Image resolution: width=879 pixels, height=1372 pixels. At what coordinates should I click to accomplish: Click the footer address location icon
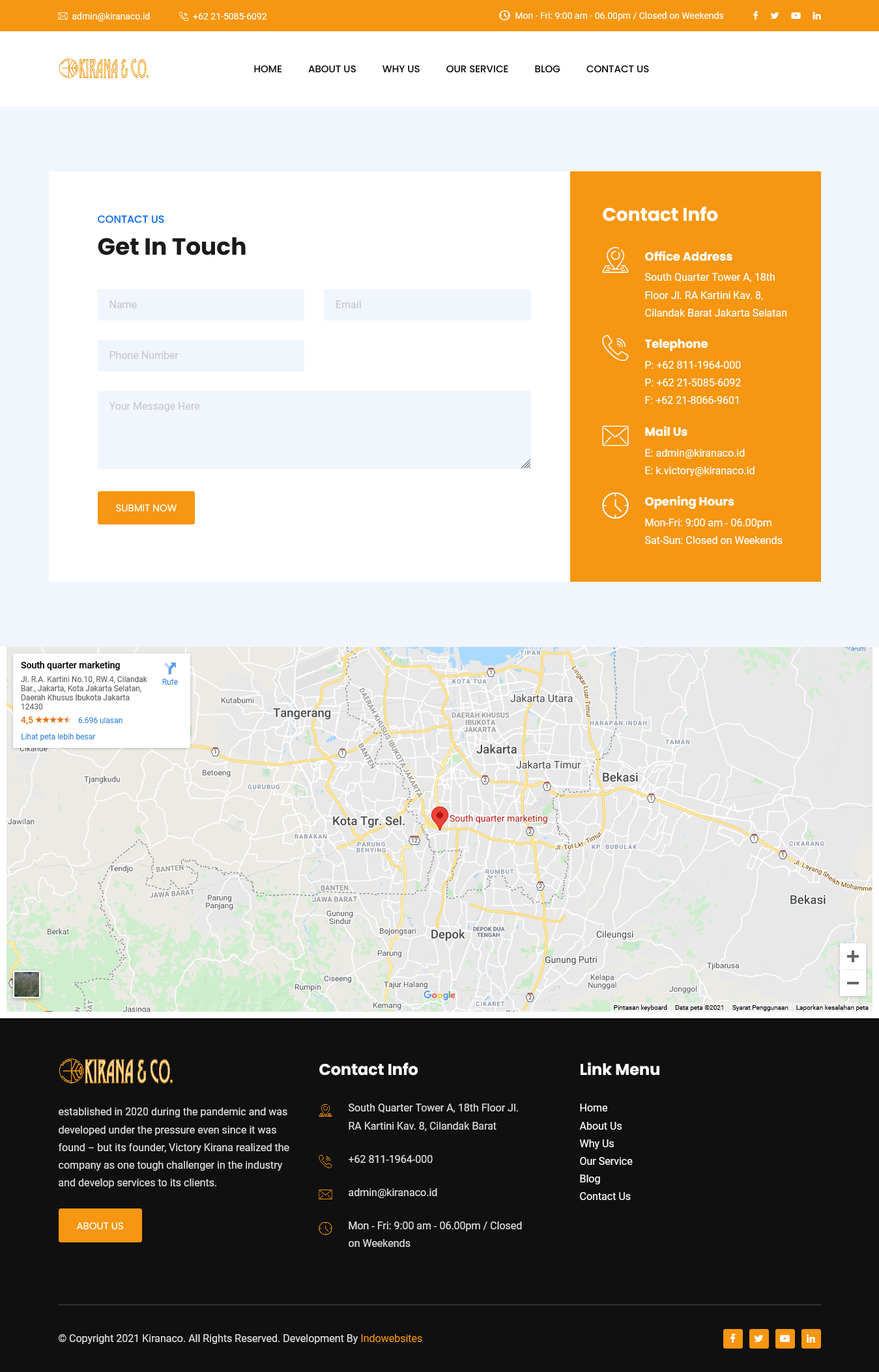coord(325,1111)
